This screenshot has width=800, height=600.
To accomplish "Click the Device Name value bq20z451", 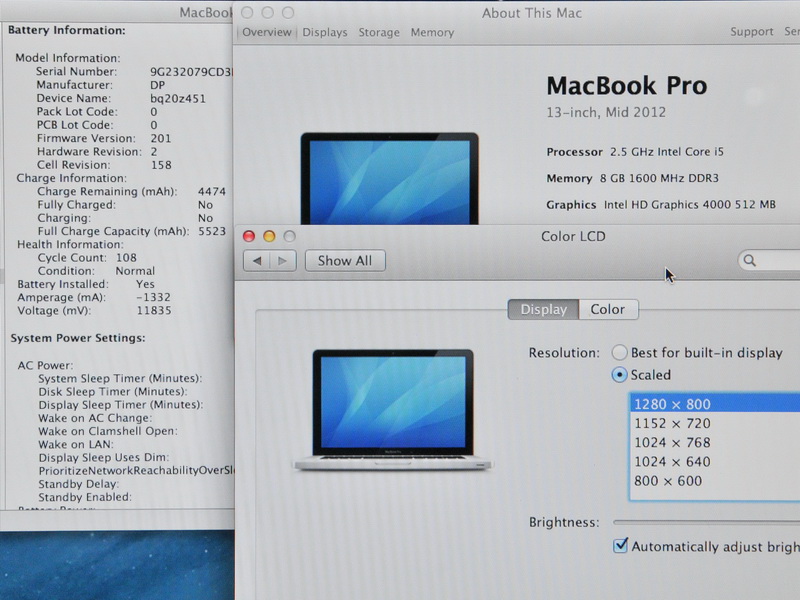I will (x=178, y=98).
